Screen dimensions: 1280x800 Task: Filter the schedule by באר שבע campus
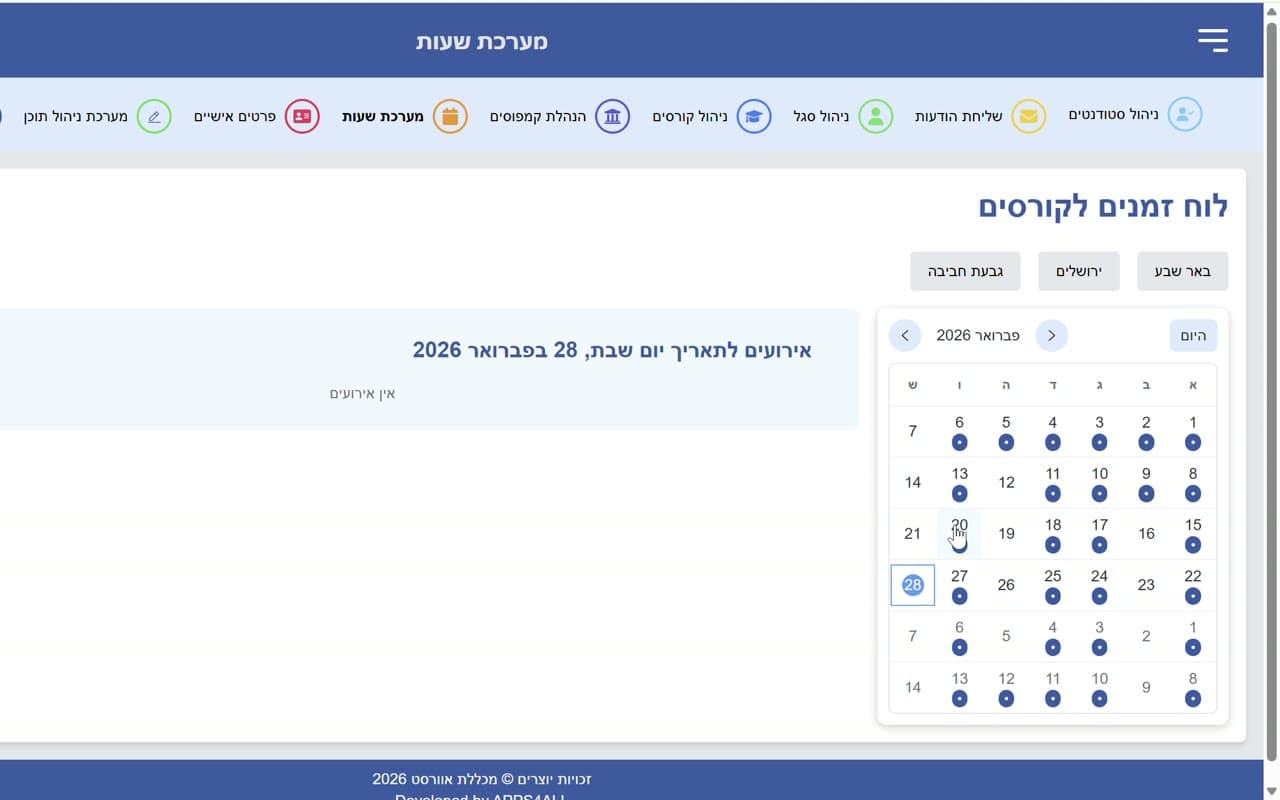(x=1182, y=271)
